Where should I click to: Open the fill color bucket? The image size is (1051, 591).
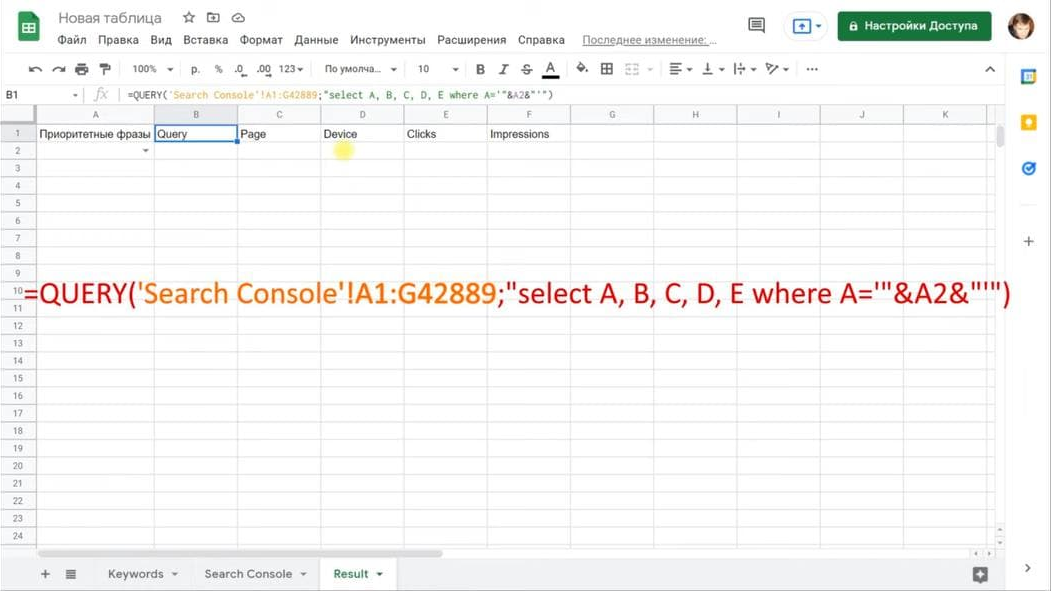point(582,69)
